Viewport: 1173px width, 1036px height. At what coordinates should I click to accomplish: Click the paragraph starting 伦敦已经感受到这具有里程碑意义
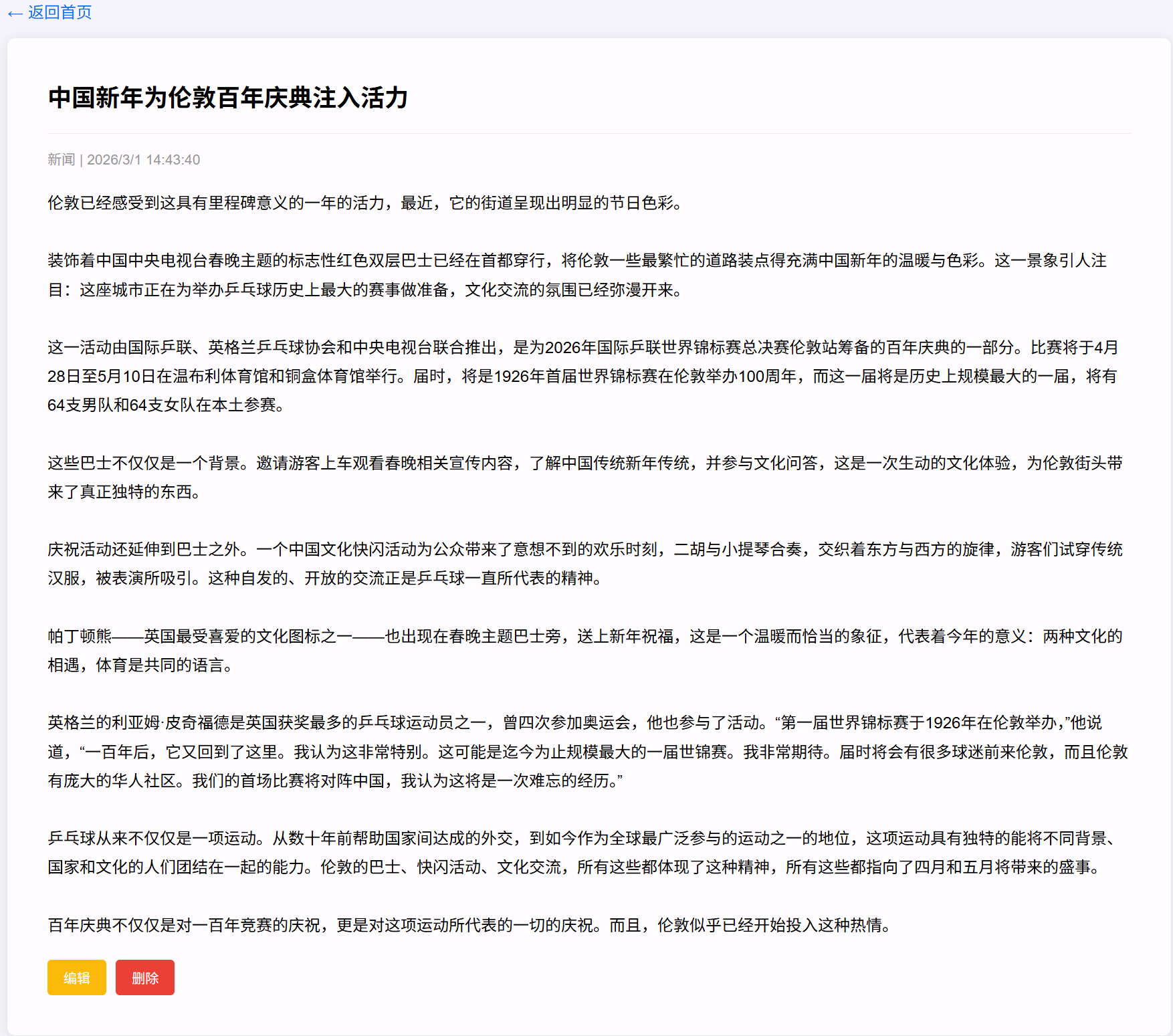point(365,203)
